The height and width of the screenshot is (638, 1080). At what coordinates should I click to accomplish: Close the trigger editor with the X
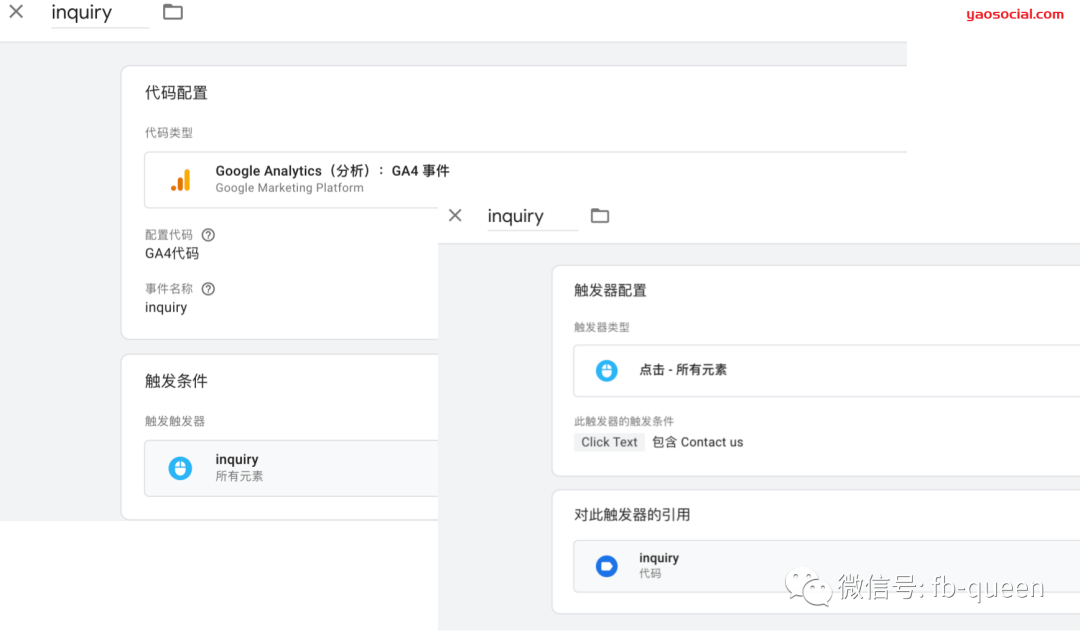tap(455, 215)
